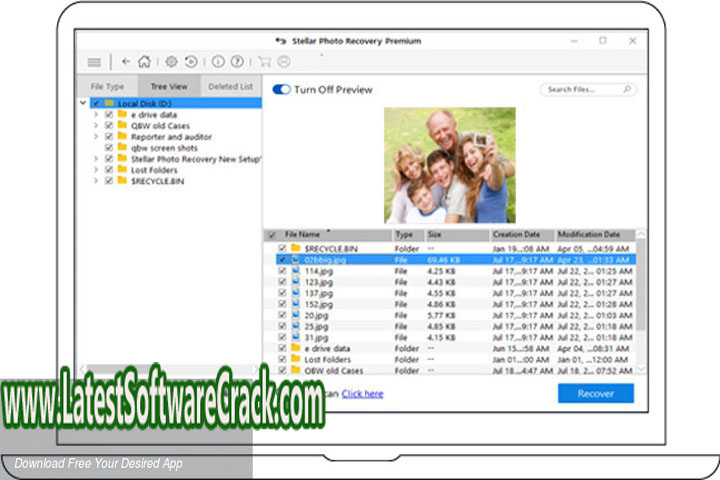Expand the e drive data folder
Screen dimensions: 720x480
[x=96, y=114]
